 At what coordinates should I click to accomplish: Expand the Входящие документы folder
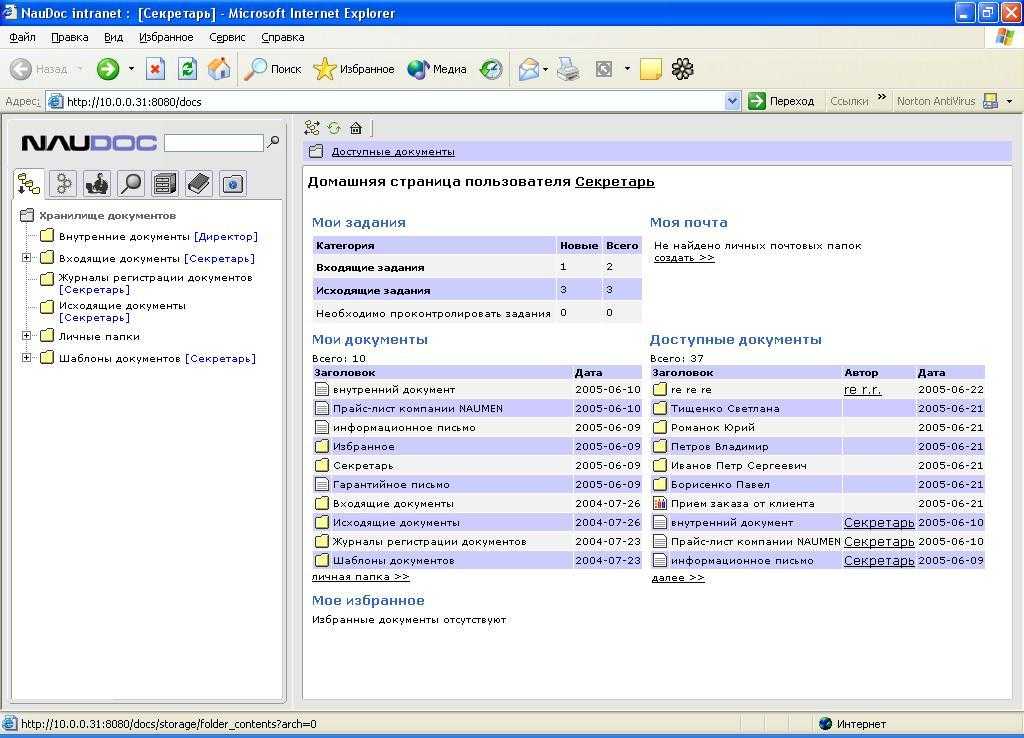(27, 258)
